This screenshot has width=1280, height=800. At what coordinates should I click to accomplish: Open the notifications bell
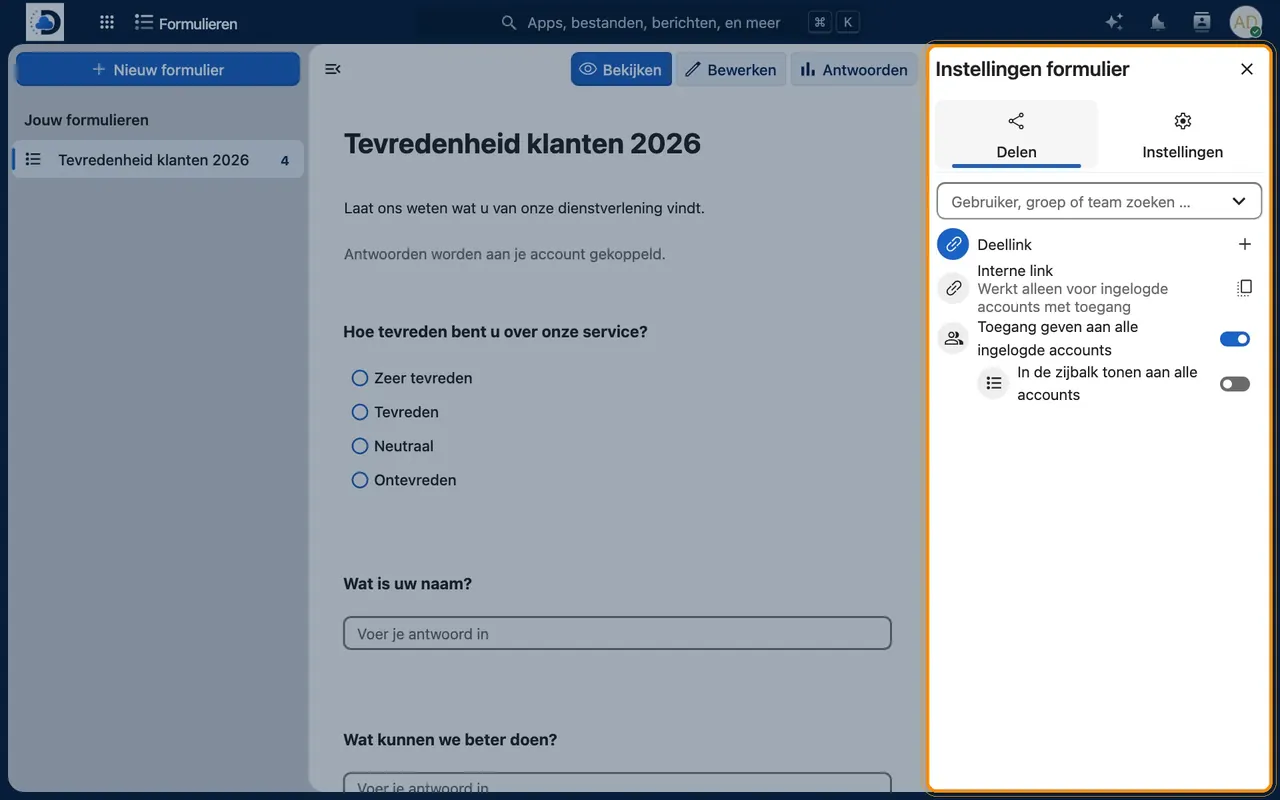point(1158,22)
